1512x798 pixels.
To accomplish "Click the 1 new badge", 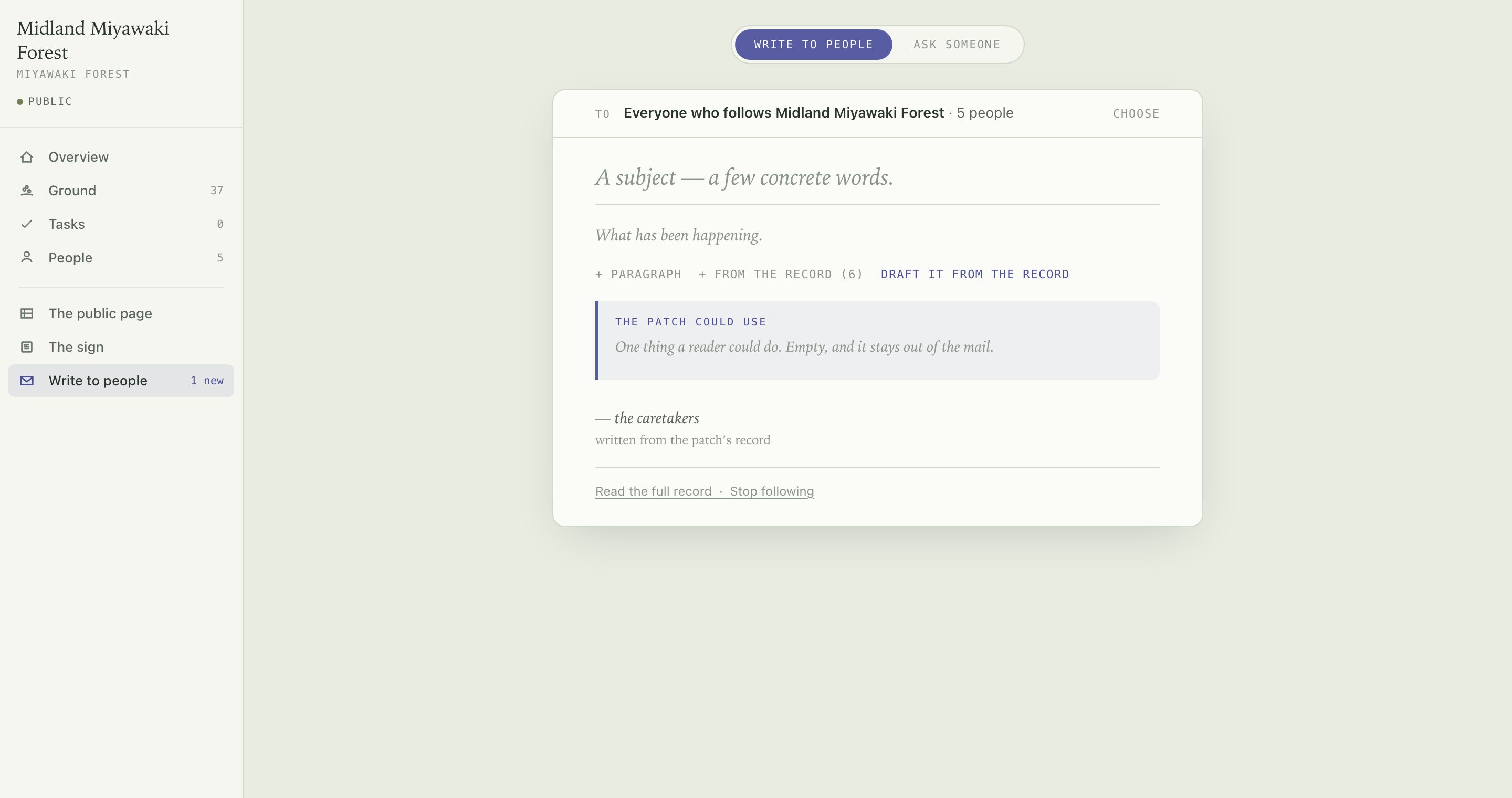I will pos(207,380).
